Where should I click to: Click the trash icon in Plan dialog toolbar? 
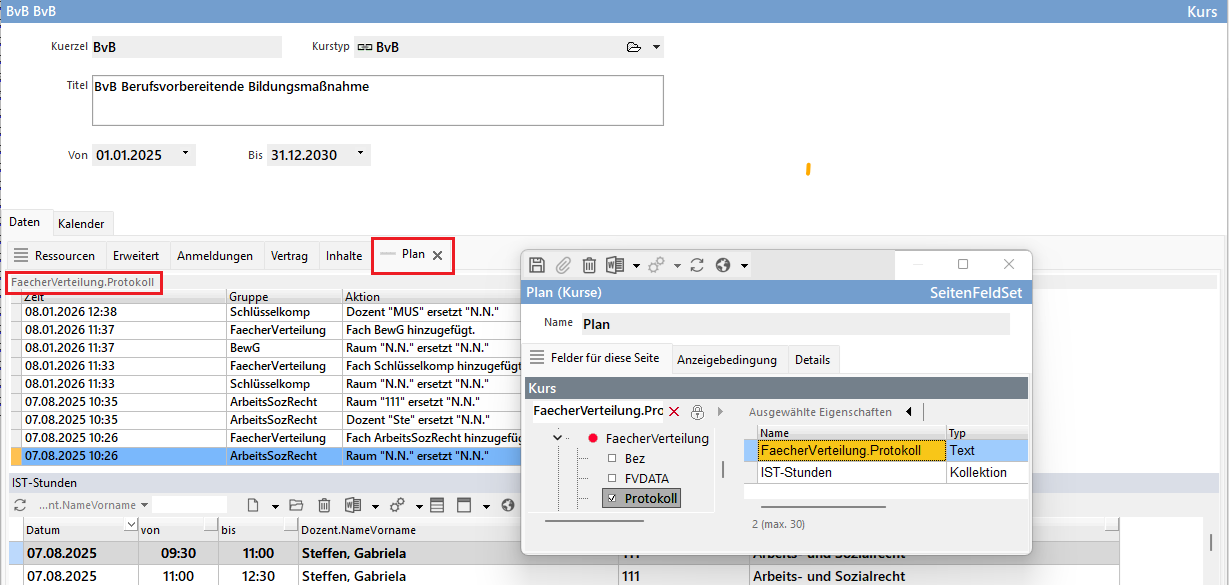point(589,265)
